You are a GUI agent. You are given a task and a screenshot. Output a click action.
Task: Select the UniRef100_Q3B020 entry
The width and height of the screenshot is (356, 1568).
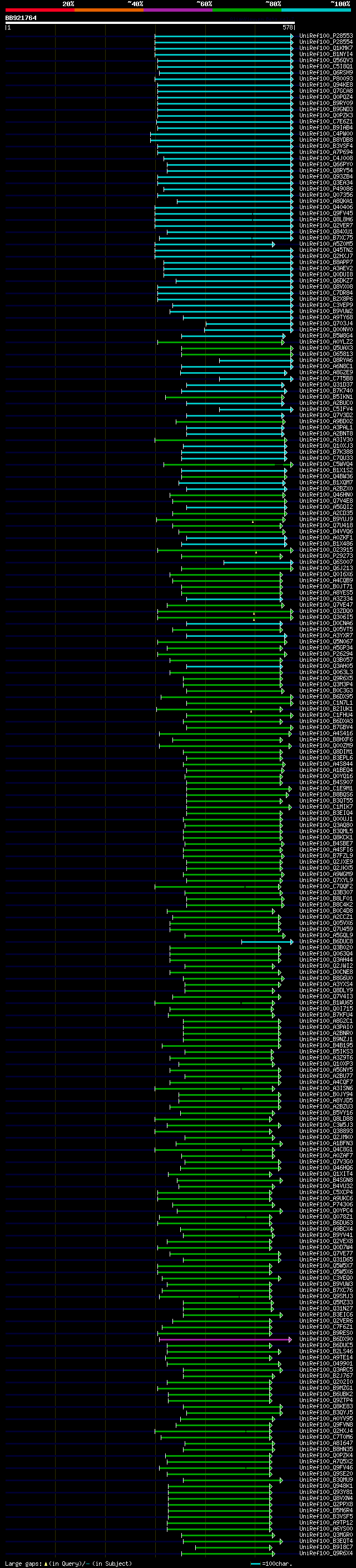[x=326, y=948]
